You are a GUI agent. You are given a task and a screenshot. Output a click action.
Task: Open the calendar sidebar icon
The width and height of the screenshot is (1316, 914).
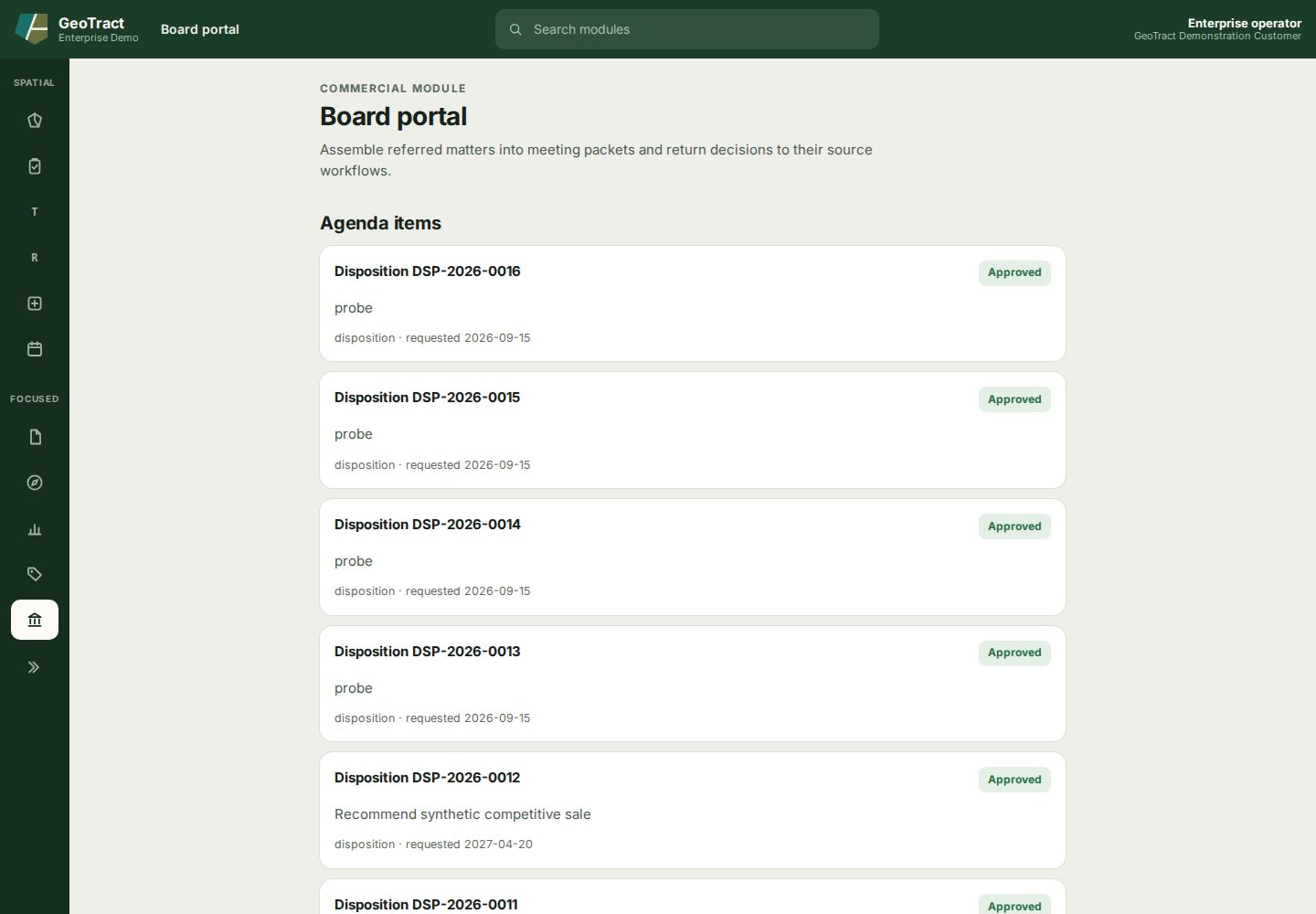click(x=35, y=349)
